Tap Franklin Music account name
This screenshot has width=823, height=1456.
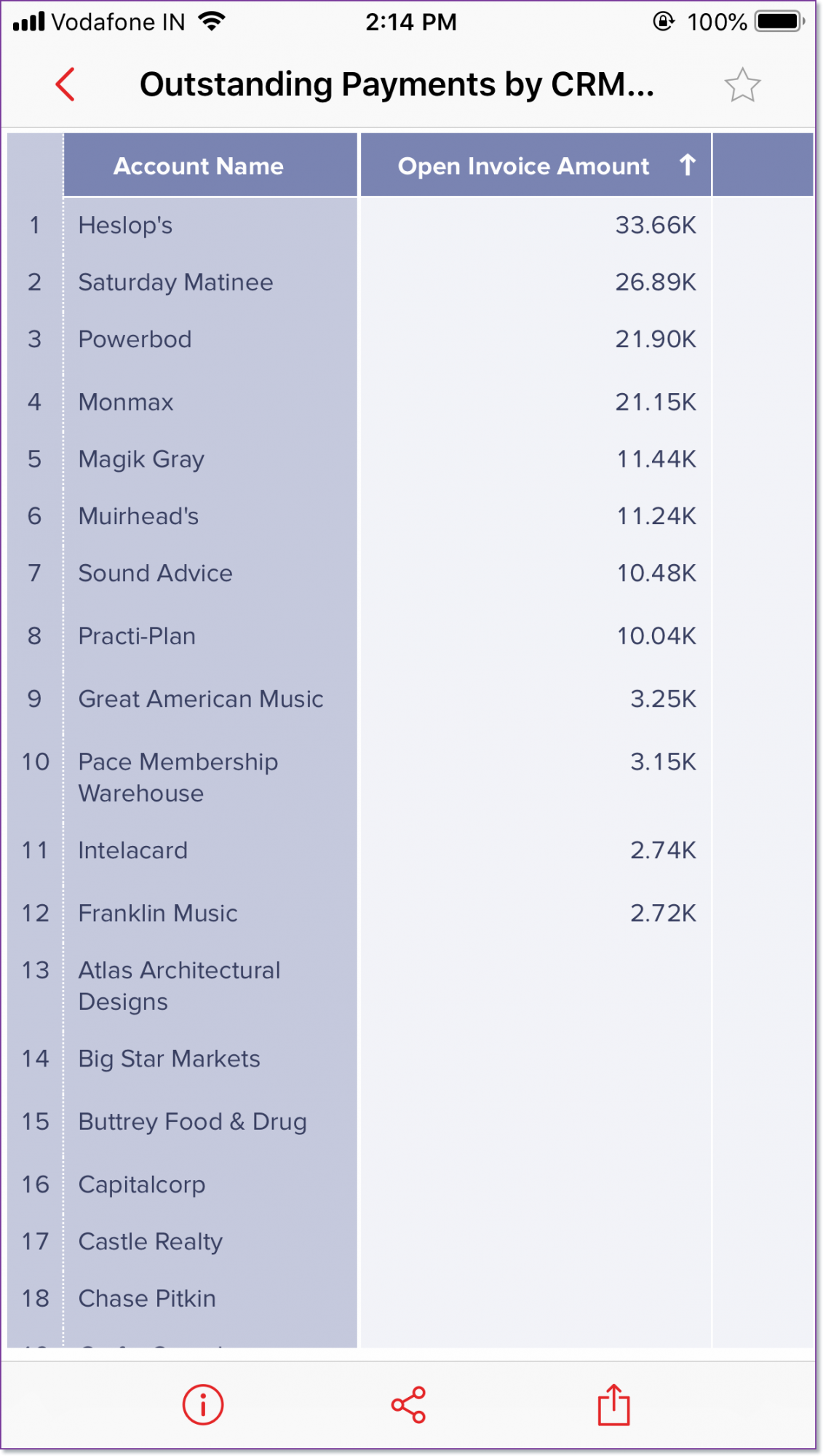[158, 913]
